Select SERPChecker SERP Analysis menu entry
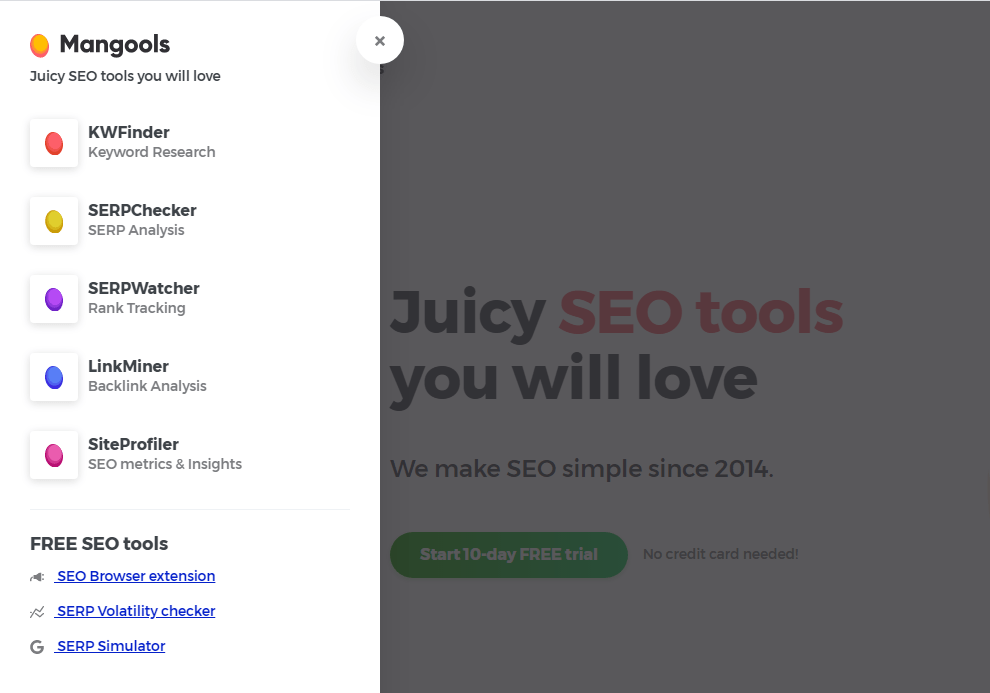 (142, 220)
